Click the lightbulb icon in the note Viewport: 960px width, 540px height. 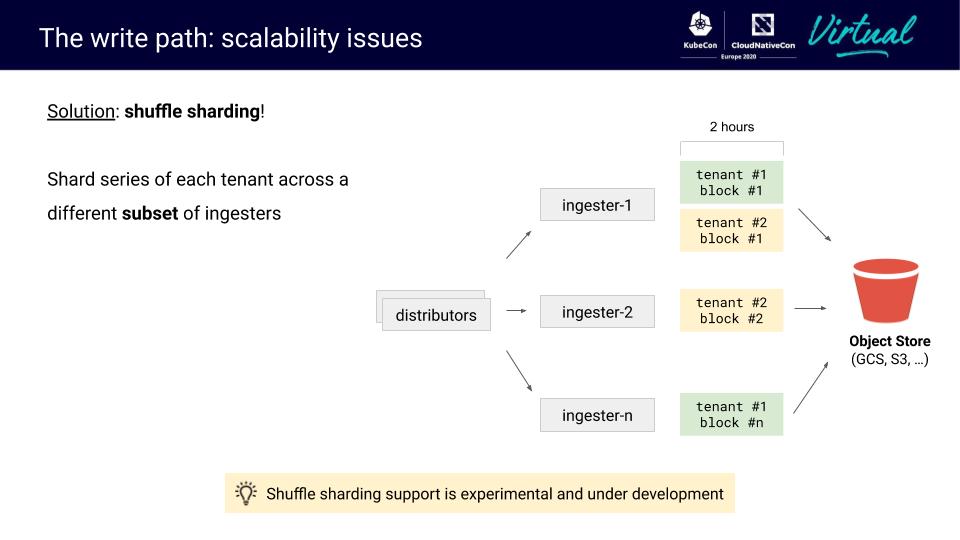click(x=245, y=493)
